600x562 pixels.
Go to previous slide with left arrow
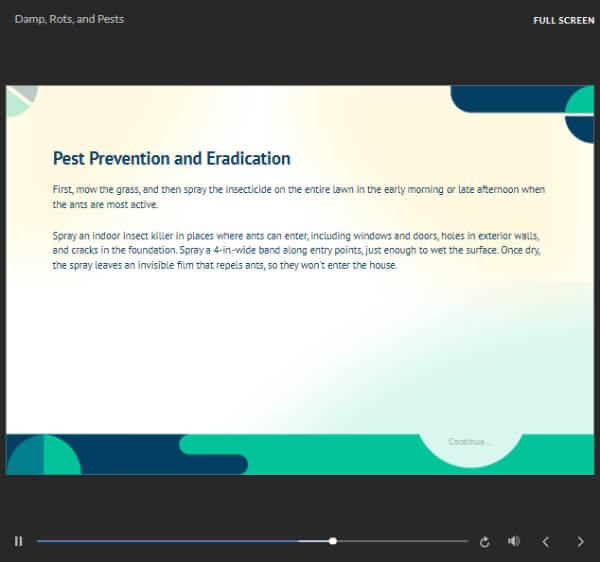[x=546, y=541]
